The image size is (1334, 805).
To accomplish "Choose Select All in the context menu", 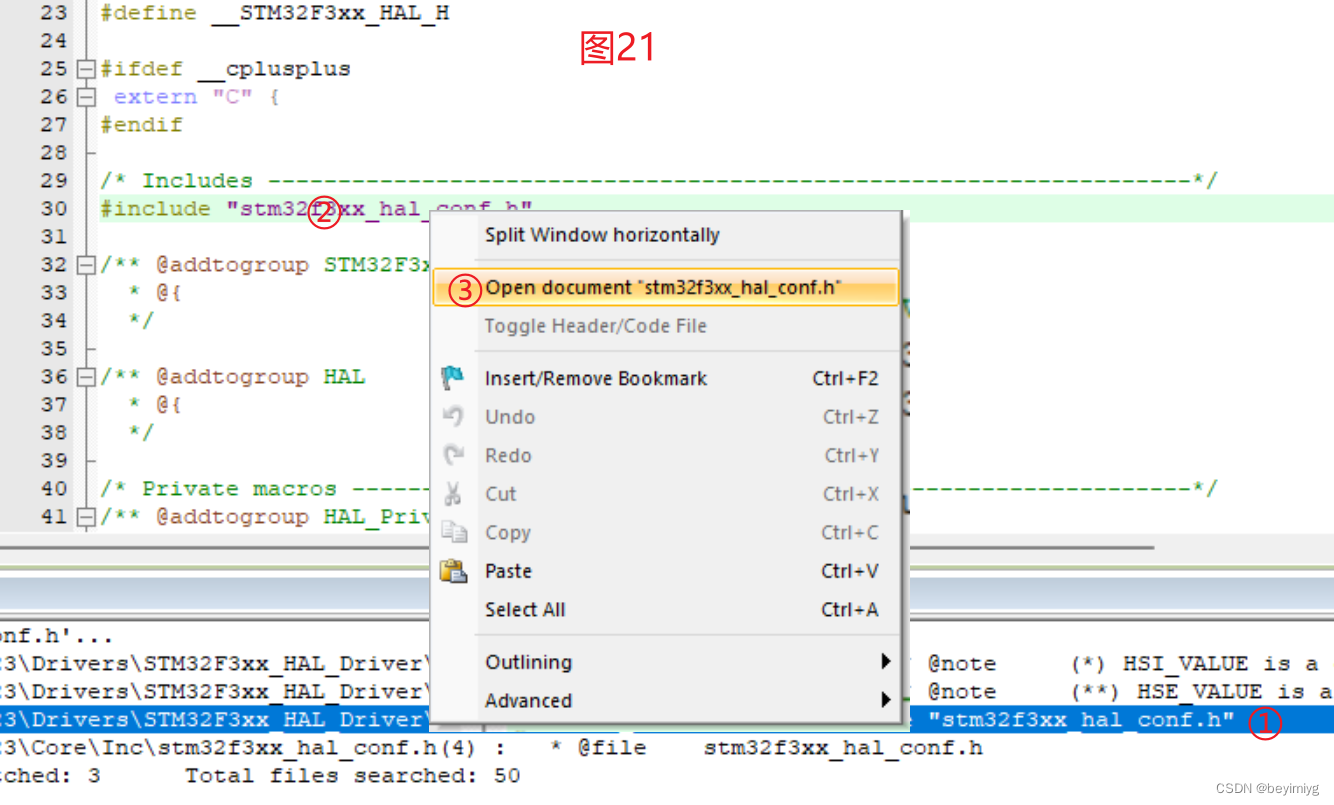I will [x=525, y=610].
